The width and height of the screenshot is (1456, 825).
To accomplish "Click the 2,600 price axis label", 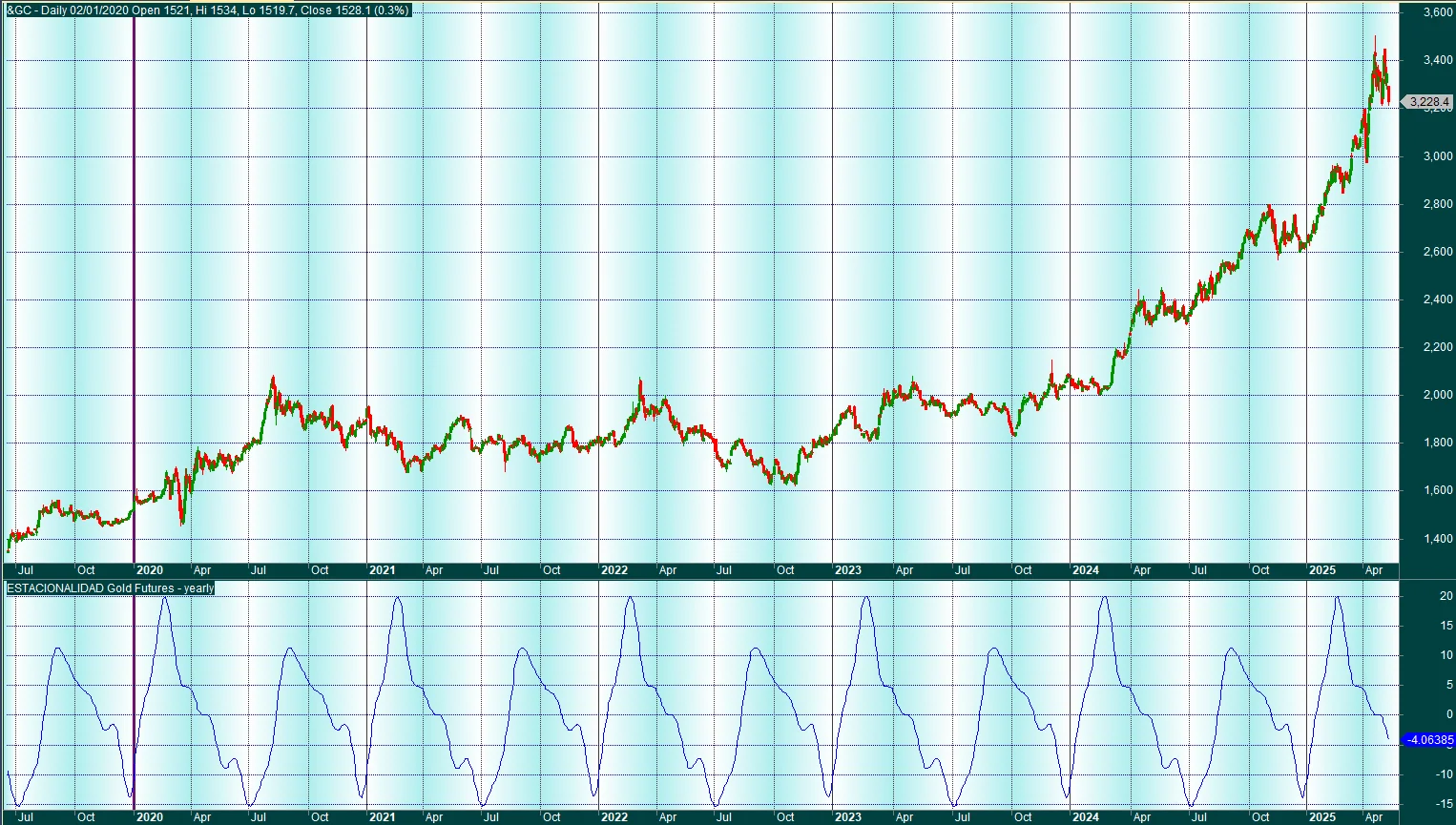I will 1438,252.
